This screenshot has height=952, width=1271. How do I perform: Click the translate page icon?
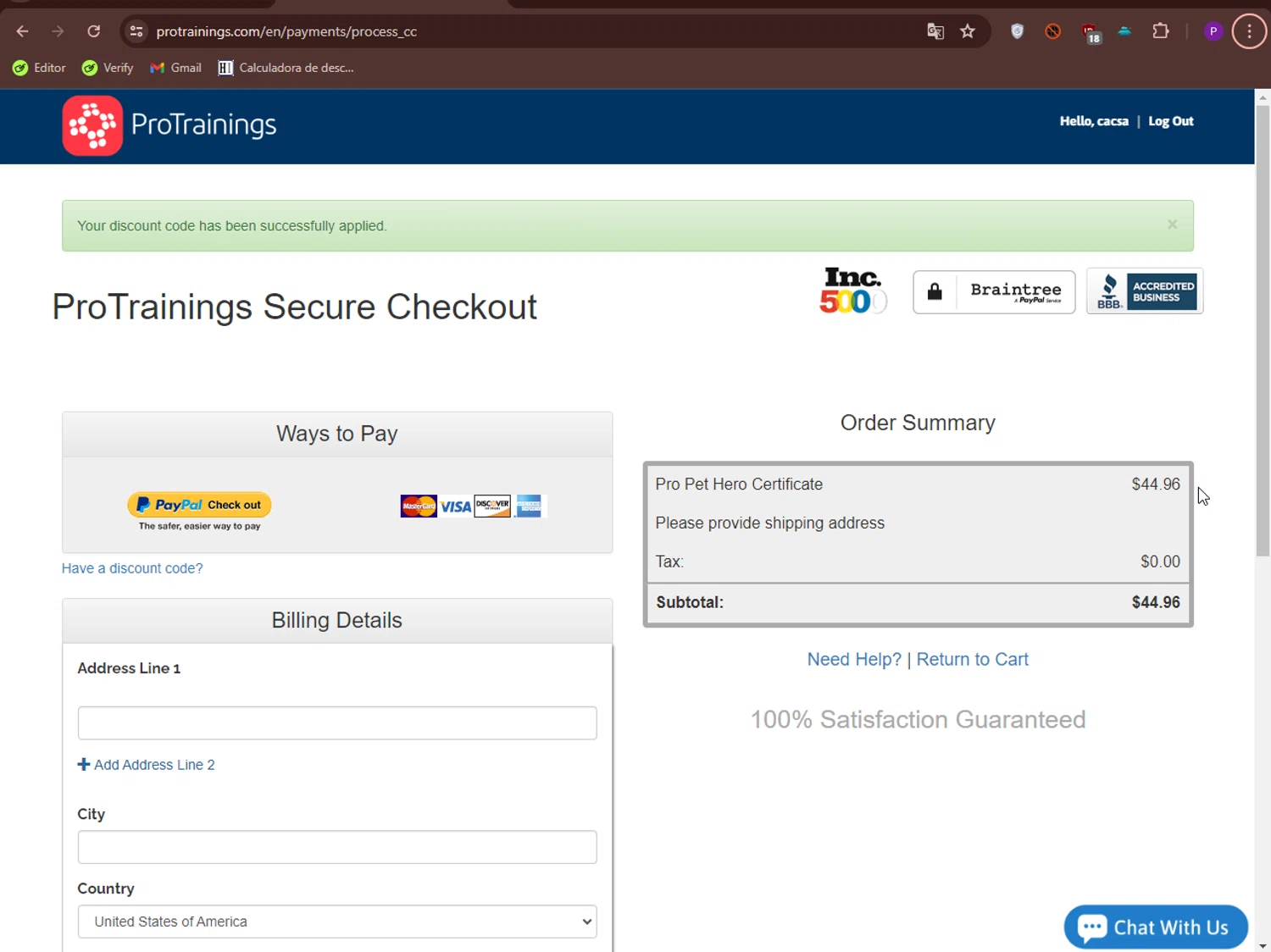pos(935,31)
